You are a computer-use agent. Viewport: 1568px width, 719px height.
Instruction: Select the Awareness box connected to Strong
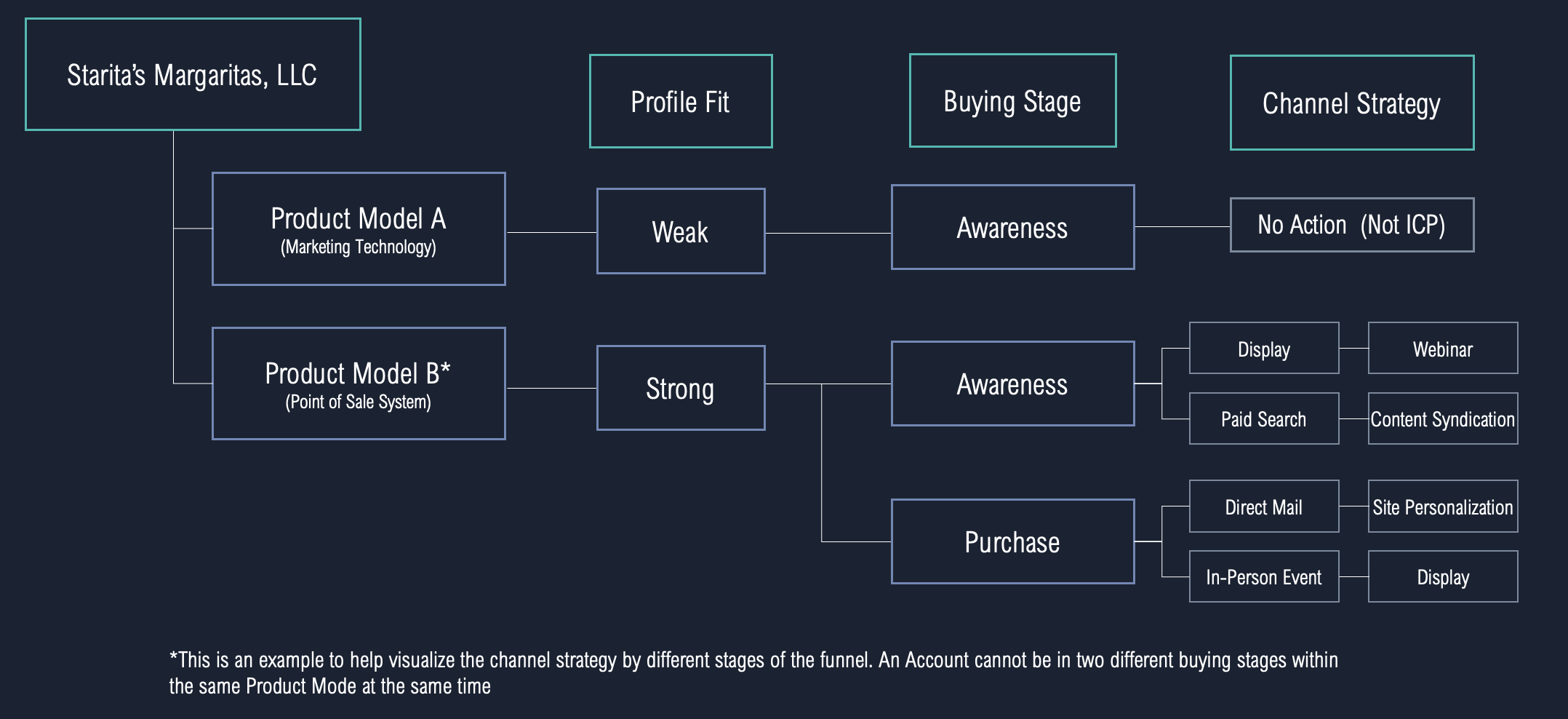[x=1012, y=384]
